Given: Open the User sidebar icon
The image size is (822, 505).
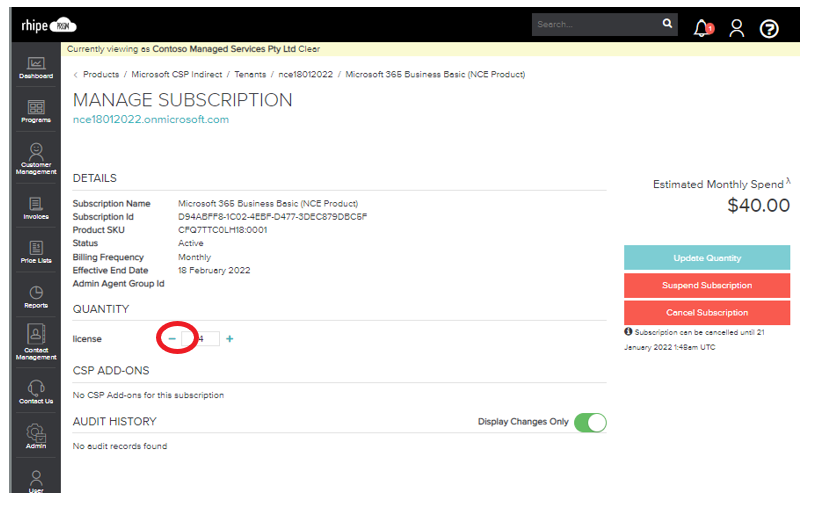Looking at the screenshot, I should click(x=36, y=481).
